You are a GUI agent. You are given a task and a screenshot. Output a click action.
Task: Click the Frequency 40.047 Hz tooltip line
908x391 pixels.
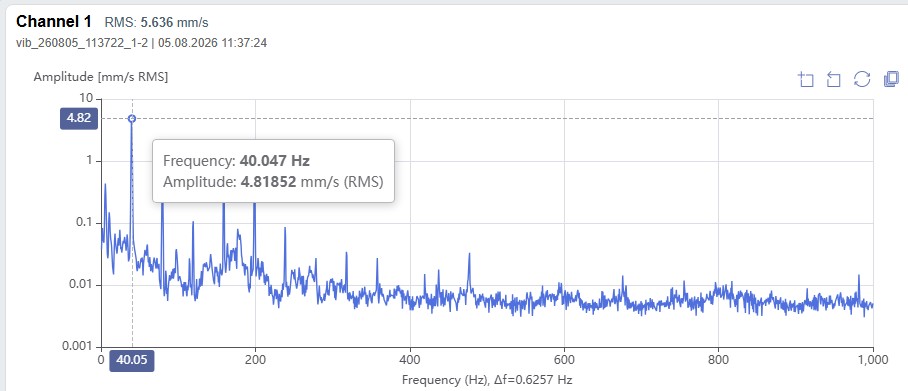(x=236, y=160)
